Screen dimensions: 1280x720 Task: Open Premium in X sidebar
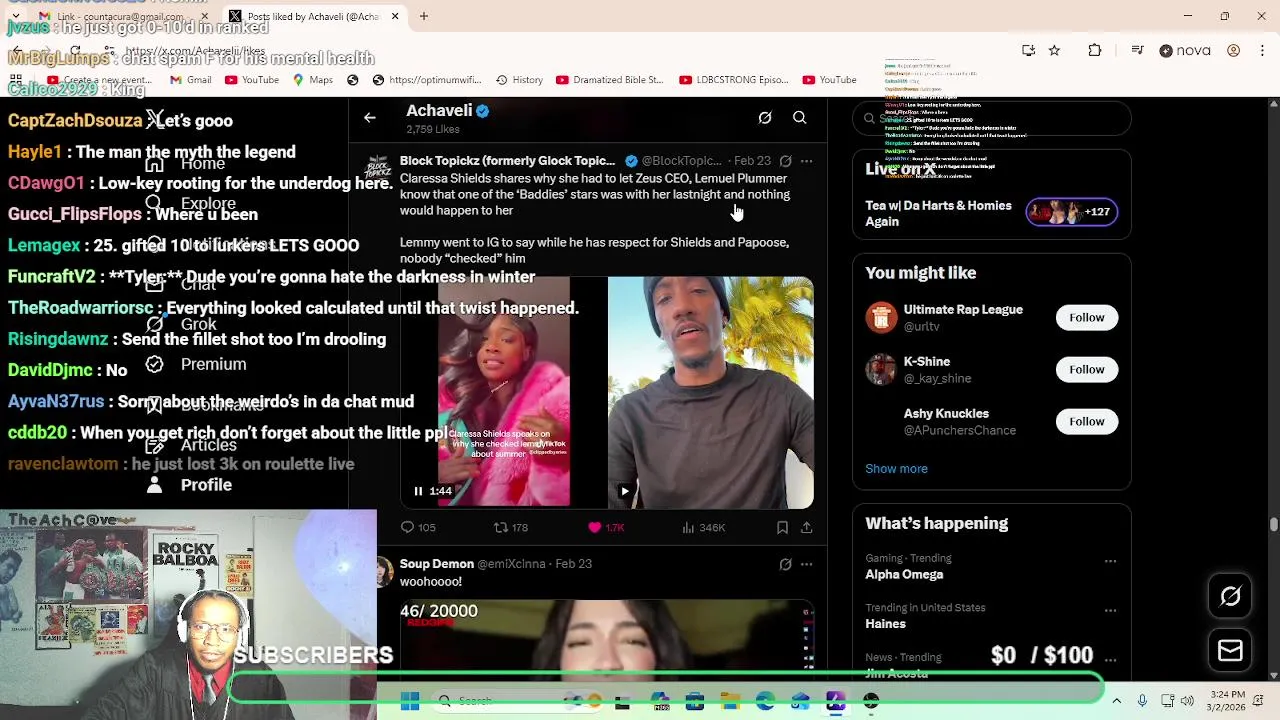point(196,365)
